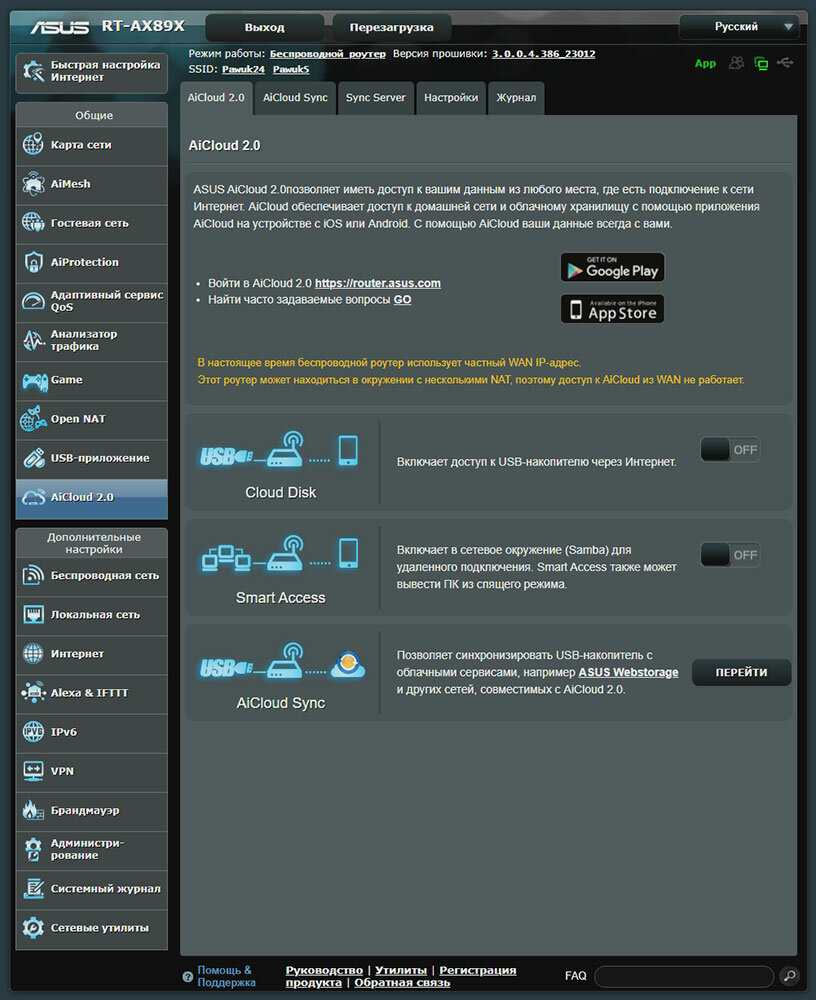Click the Smart Access illustration
Screen dimensions: 816x1000
pos(280,554)
